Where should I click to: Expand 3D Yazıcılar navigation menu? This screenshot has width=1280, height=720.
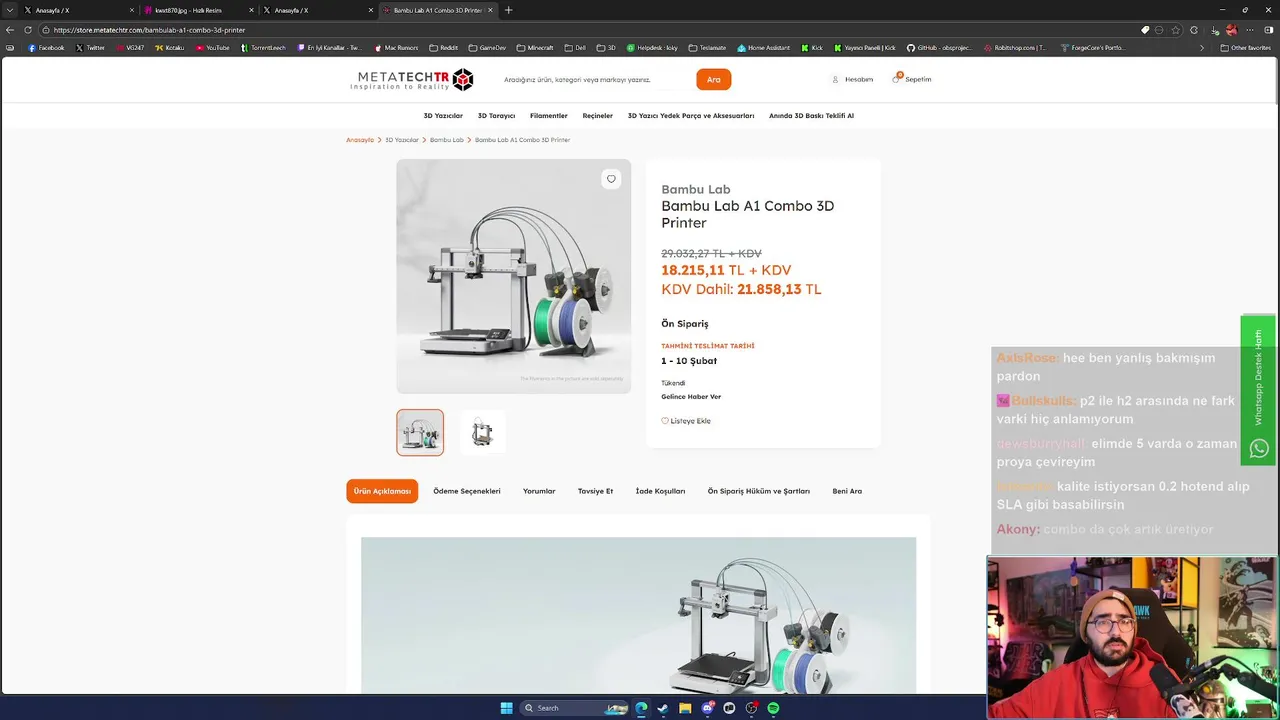[x=443, y=115]
